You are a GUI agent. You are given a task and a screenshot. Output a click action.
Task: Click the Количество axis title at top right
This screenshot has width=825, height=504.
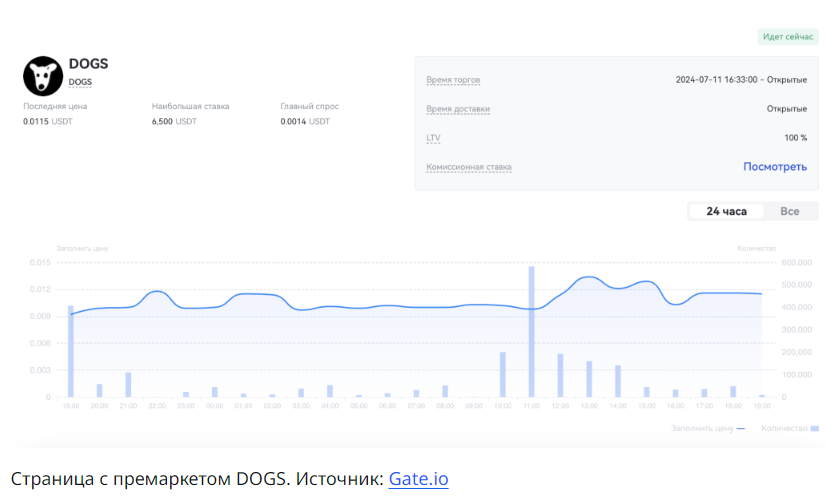pyautogui.click(x=757, y=248)
